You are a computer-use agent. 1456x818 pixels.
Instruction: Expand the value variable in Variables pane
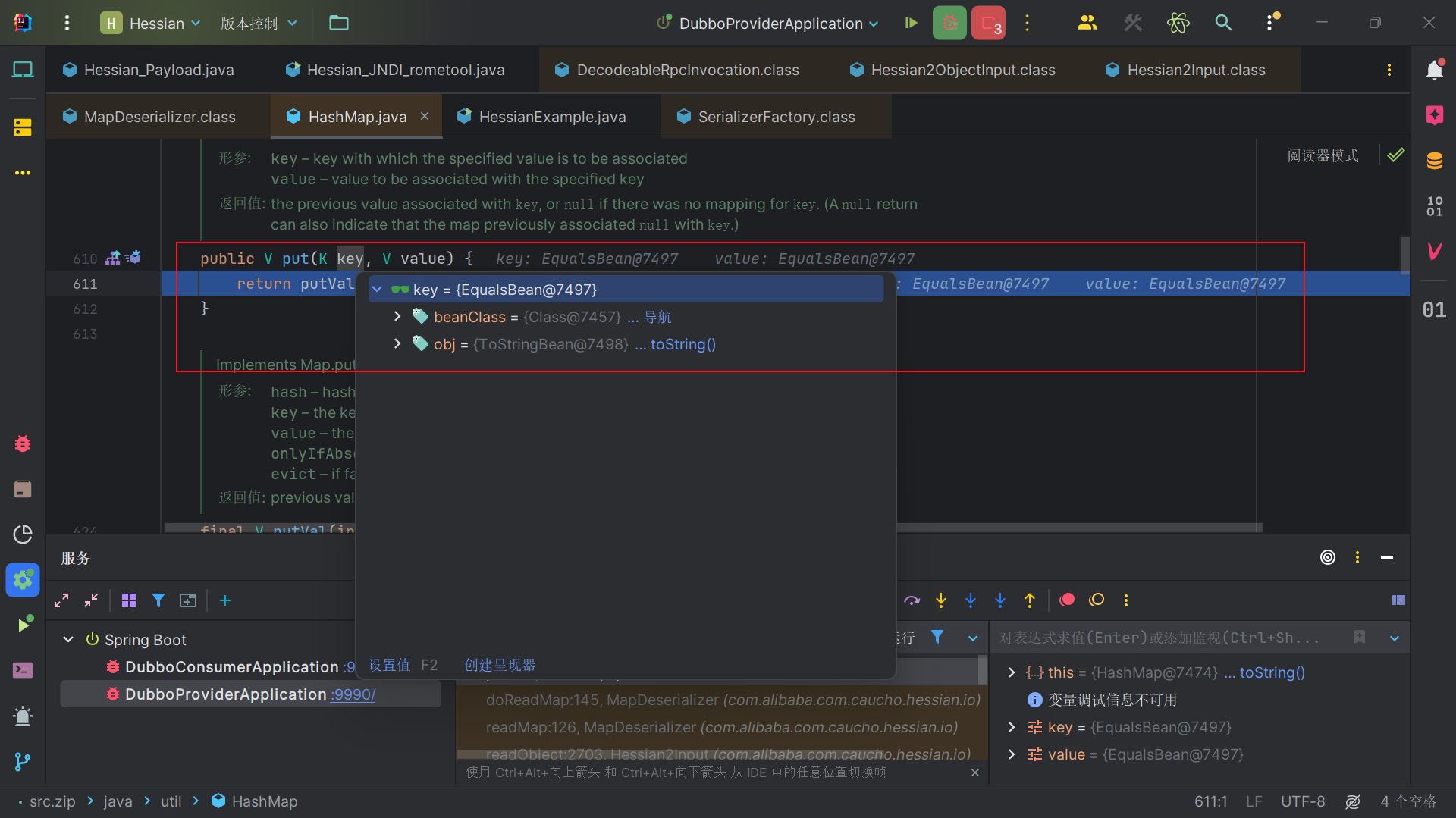[x=1011, y=754]
